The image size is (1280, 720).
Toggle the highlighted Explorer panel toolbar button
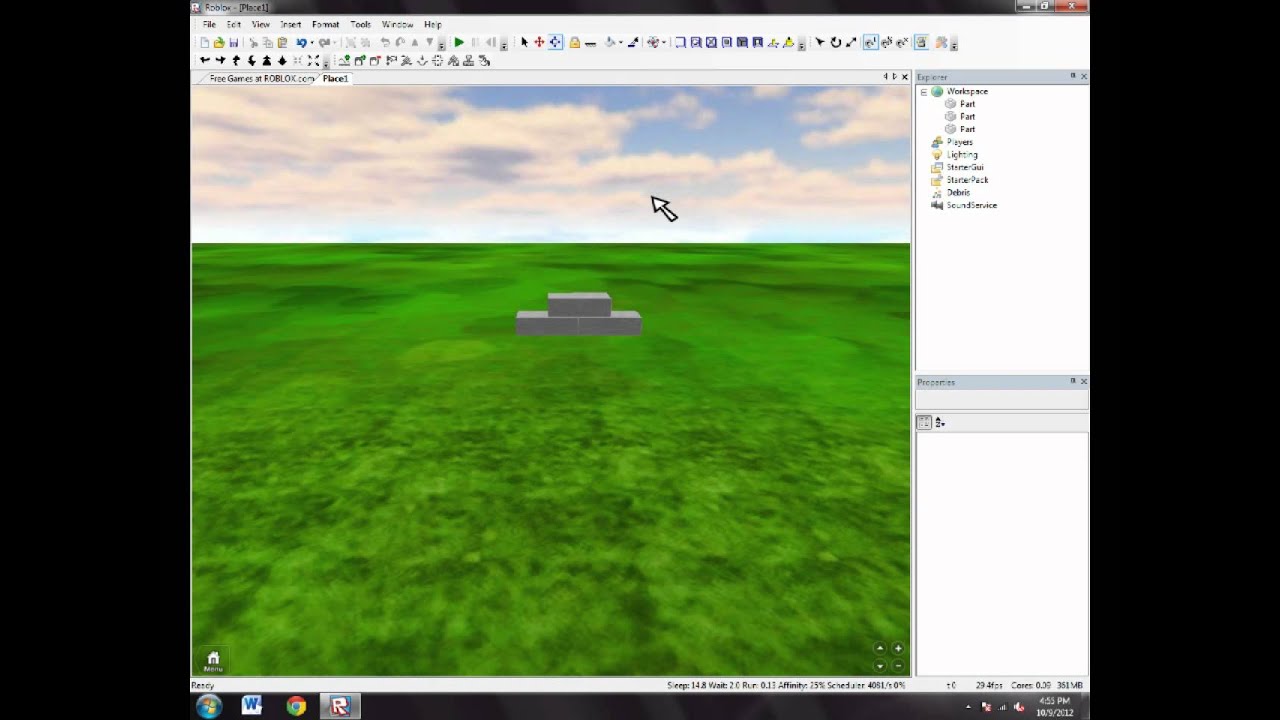[921, 43]
